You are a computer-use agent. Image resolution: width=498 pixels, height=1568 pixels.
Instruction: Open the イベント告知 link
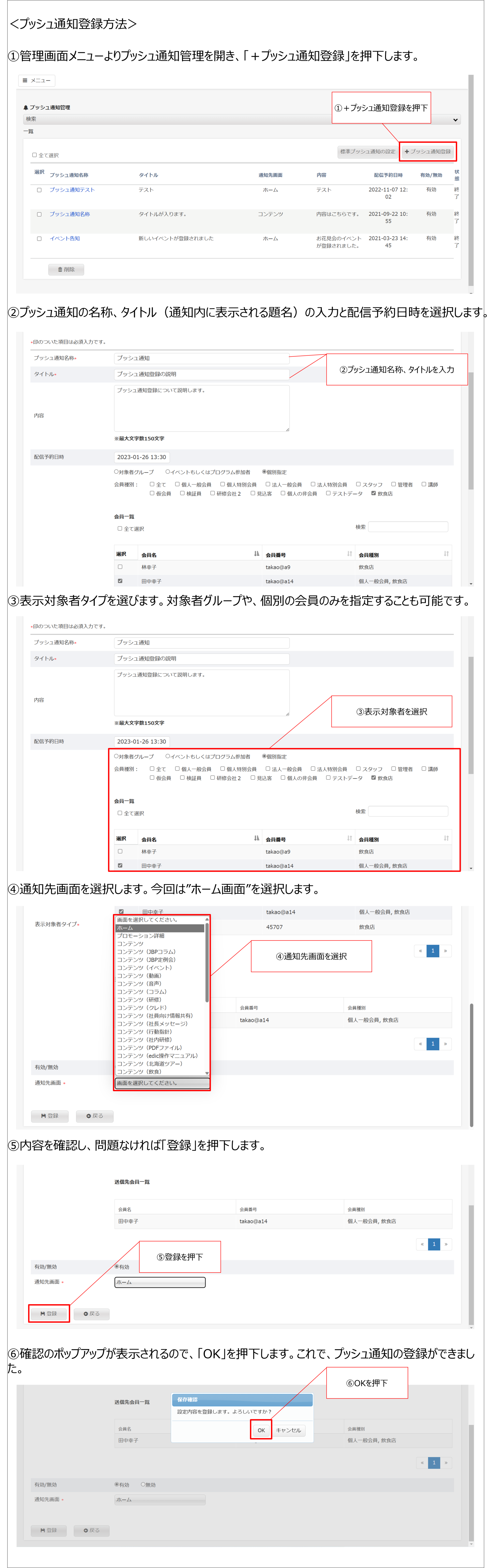[x=64, y=239]
